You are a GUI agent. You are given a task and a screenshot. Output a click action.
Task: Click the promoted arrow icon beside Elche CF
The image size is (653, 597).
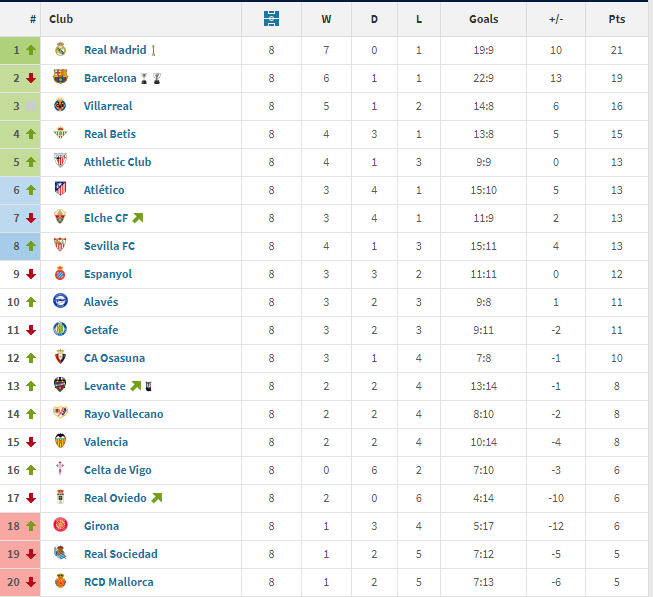pos(138,218)
